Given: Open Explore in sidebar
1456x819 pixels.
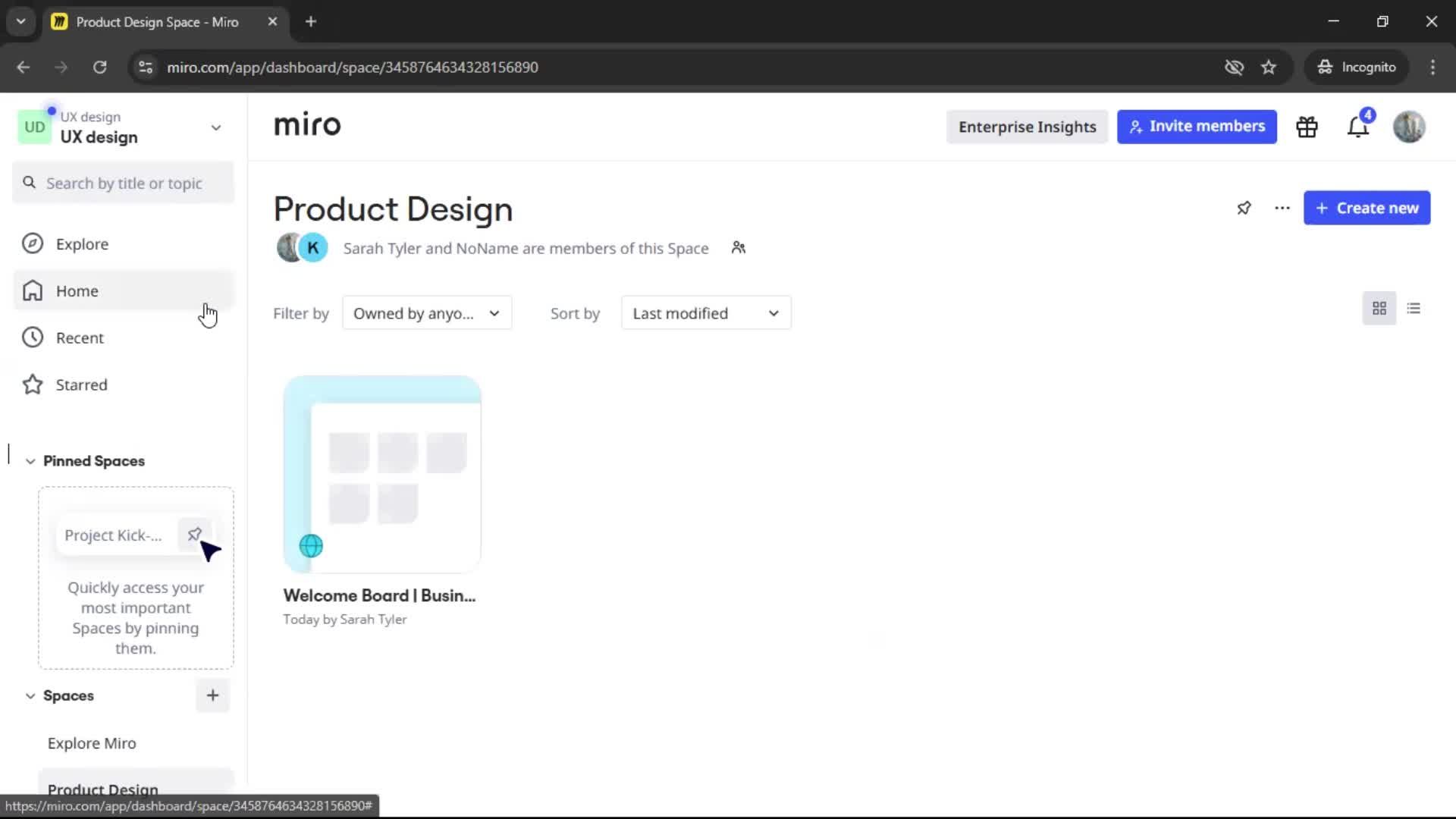Looking at the screenshot, I should (123, 244).
